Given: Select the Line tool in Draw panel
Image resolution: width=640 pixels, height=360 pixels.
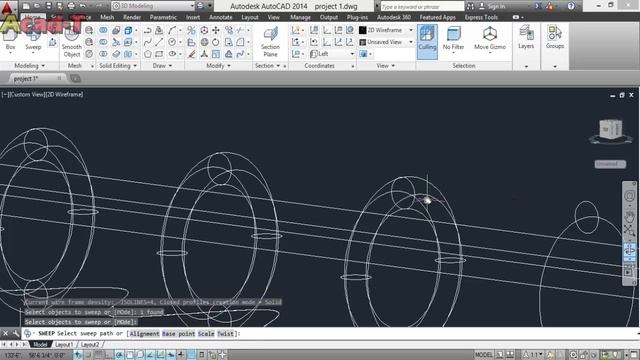Looking at the screenshot, I should (x=159, y=42).
